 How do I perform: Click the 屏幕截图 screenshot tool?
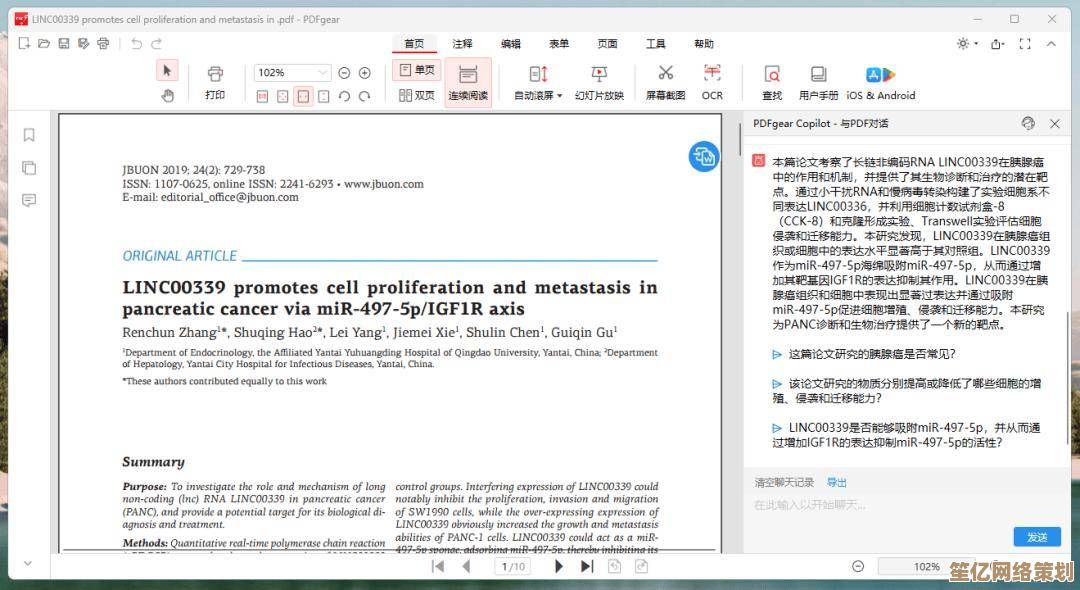click(x=665, y=83)
